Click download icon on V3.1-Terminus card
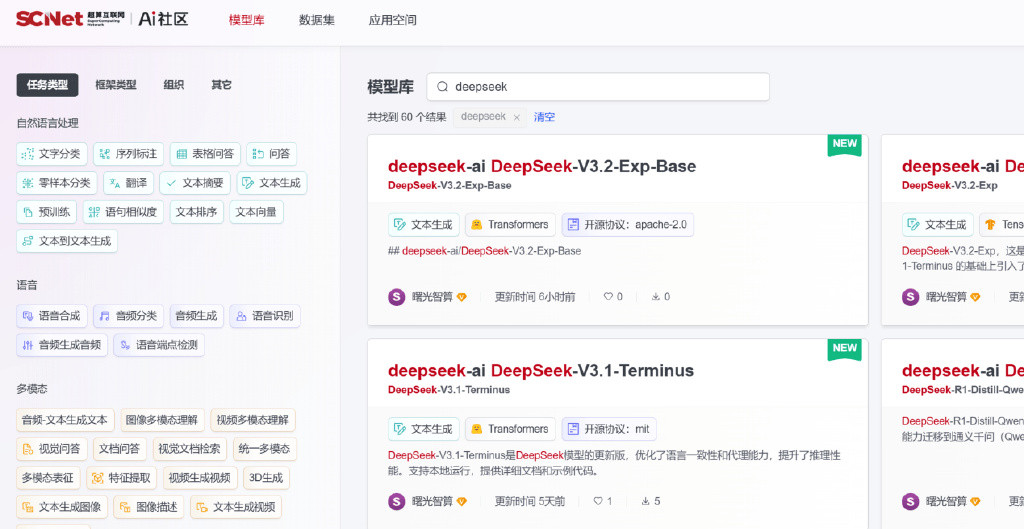1024x529 pixels. (646, 502)
